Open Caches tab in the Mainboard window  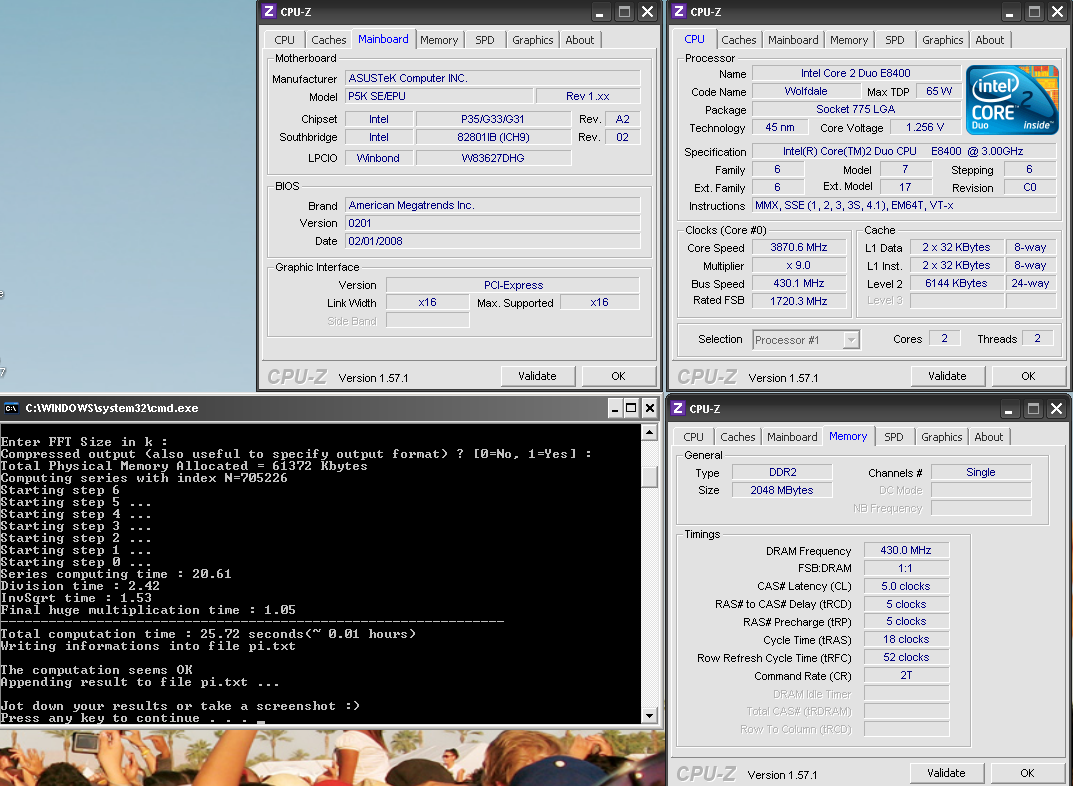[328, 40]
